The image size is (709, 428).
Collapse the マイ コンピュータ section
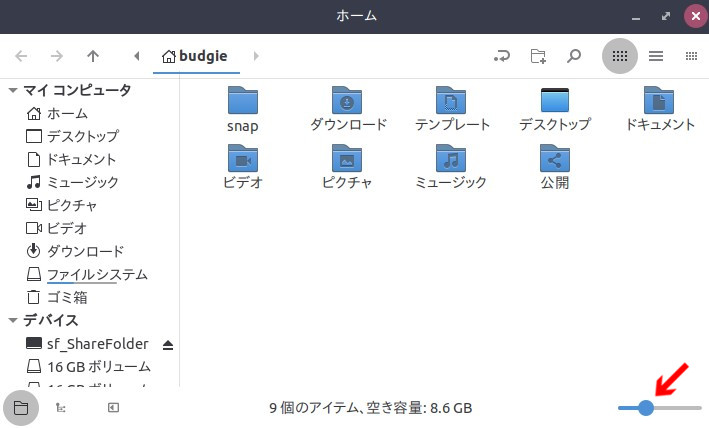pos(13,90)
